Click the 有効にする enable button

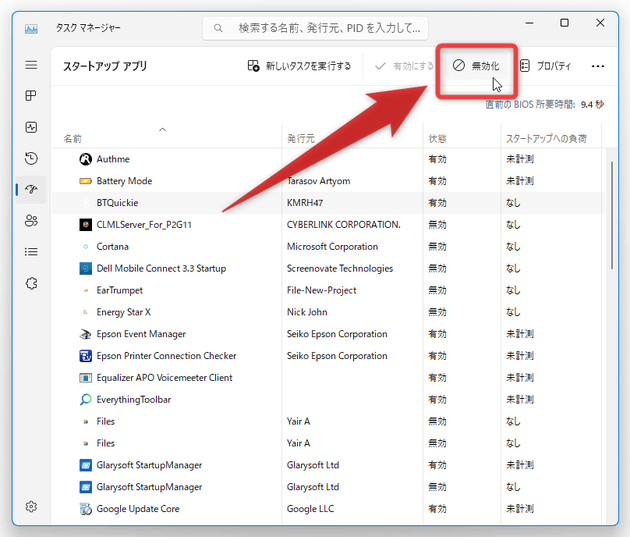[404, 66]
